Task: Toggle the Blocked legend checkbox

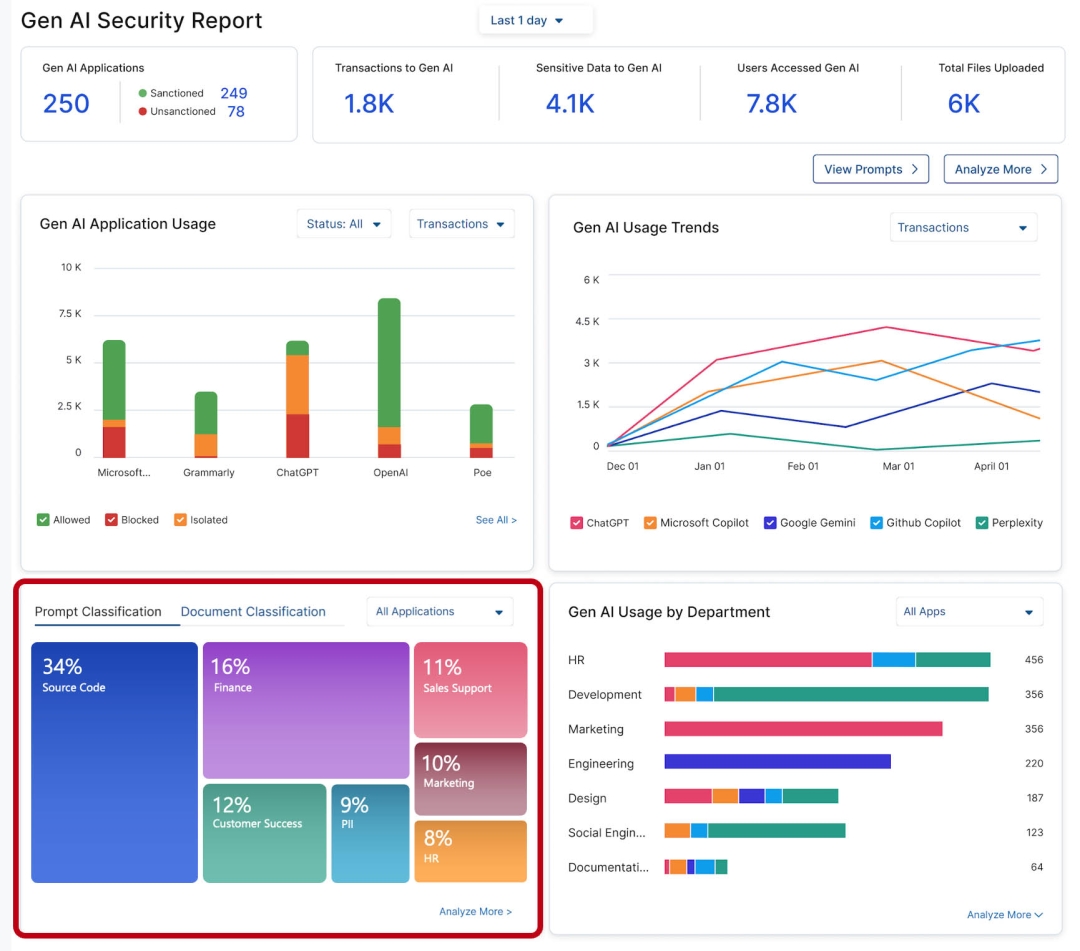Action: click(x=111, y=520)
